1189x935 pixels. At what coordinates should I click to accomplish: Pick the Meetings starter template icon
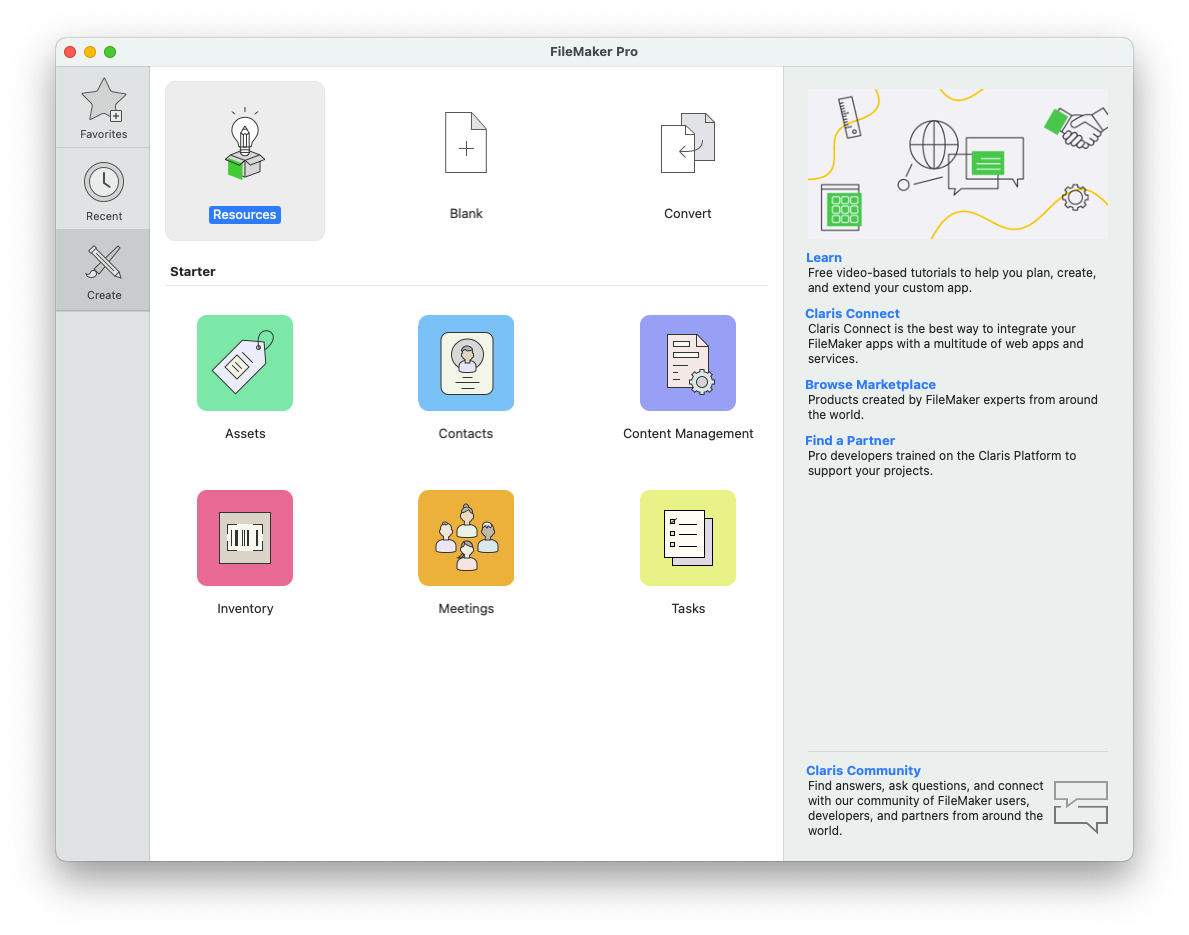(466, 538)
